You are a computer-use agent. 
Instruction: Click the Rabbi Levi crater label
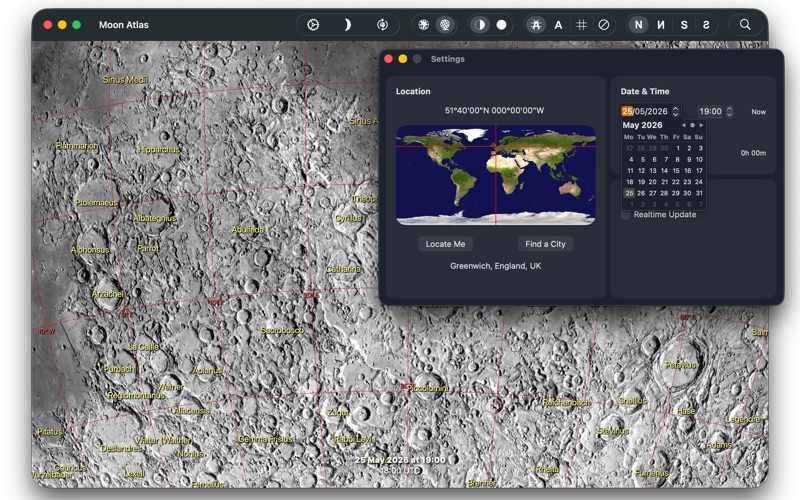point(353,439)
